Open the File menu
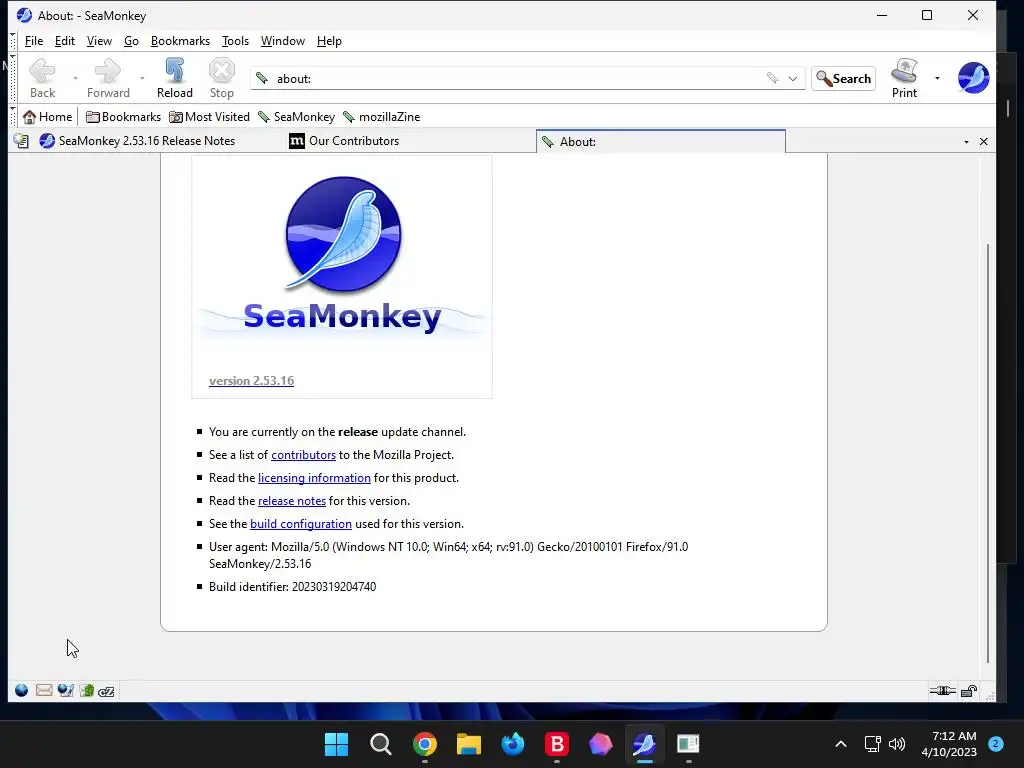 (x=34, y=41)
